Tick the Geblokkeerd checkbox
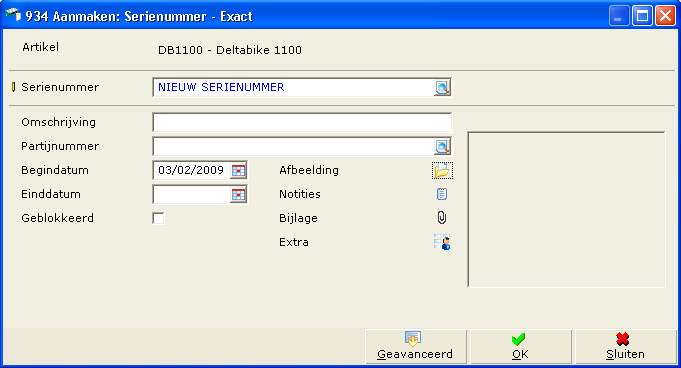 [159, 218]
